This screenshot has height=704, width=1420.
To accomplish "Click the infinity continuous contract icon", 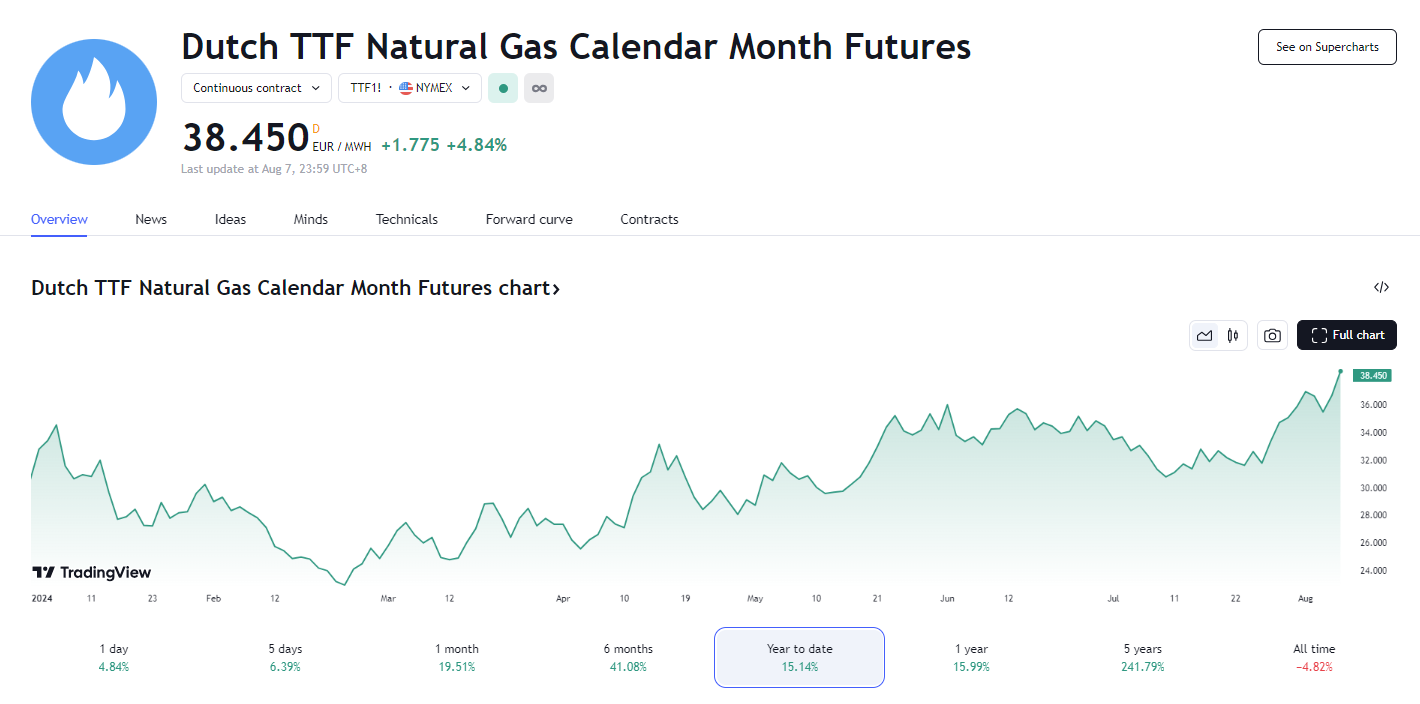I will click(x=539, y=88).
